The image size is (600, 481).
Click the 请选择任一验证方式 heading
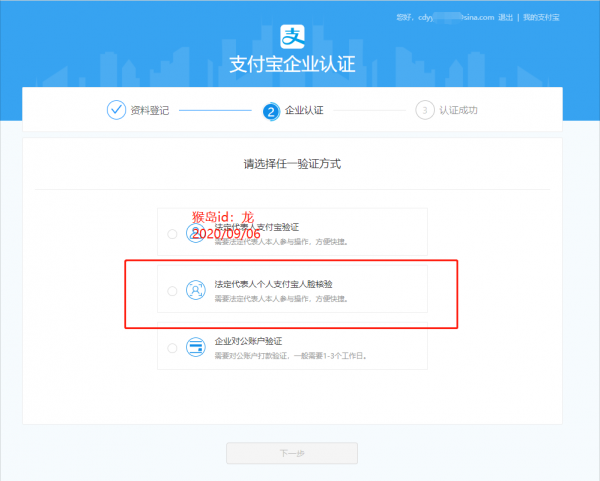click(x=292, y=164)
